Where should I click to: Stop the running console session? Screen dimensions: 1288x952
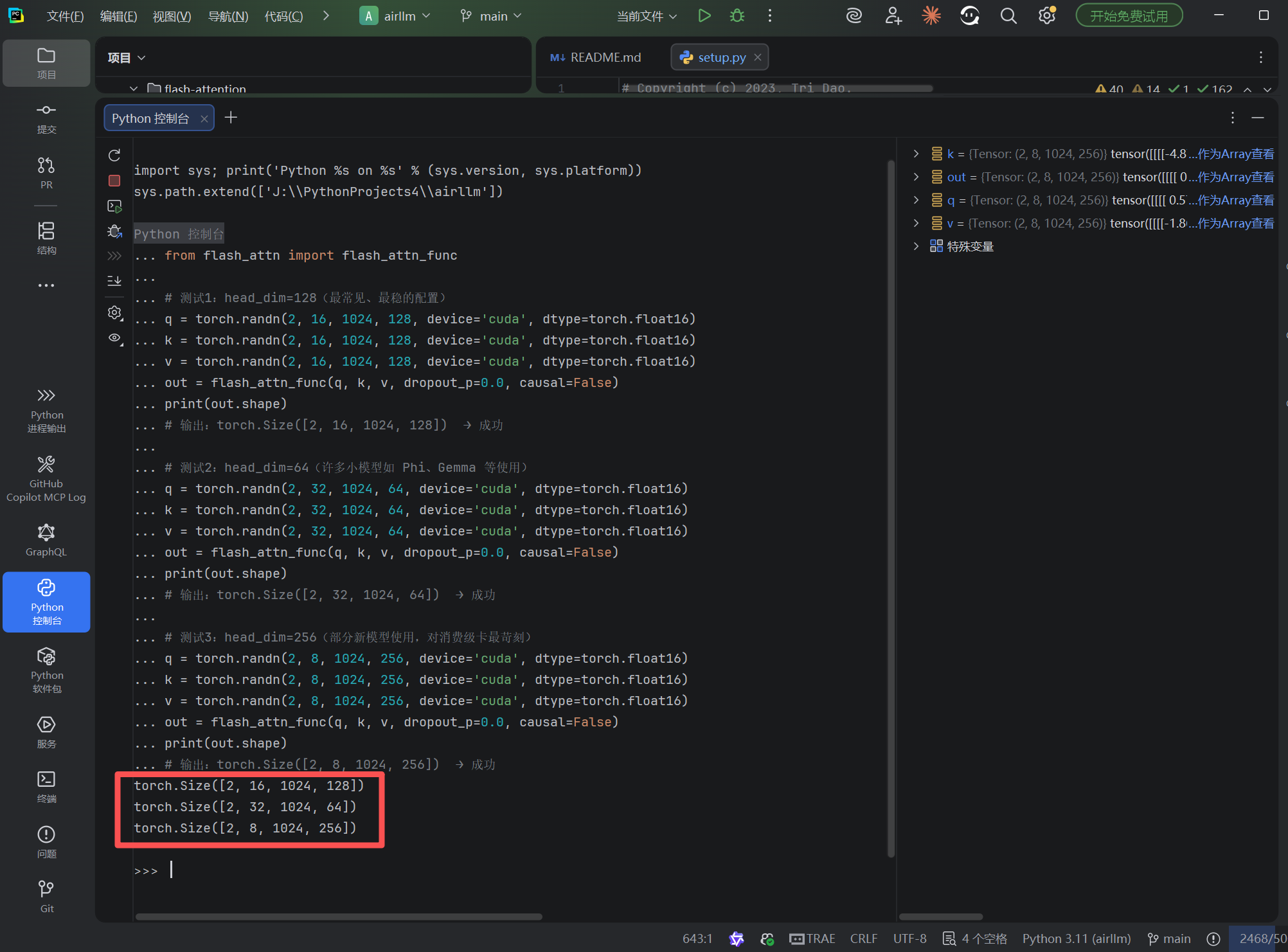point(114,181)
